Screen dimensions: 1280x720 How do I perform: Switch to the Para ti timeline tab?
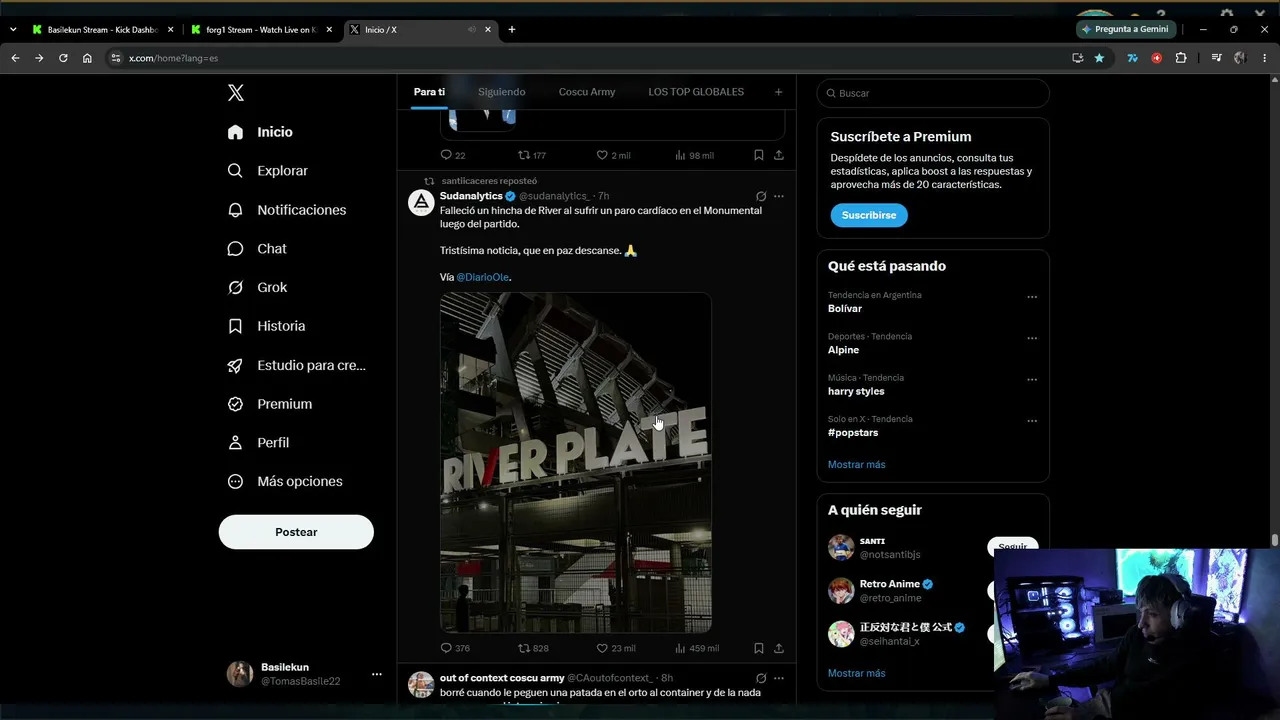(x=429, y=92)
